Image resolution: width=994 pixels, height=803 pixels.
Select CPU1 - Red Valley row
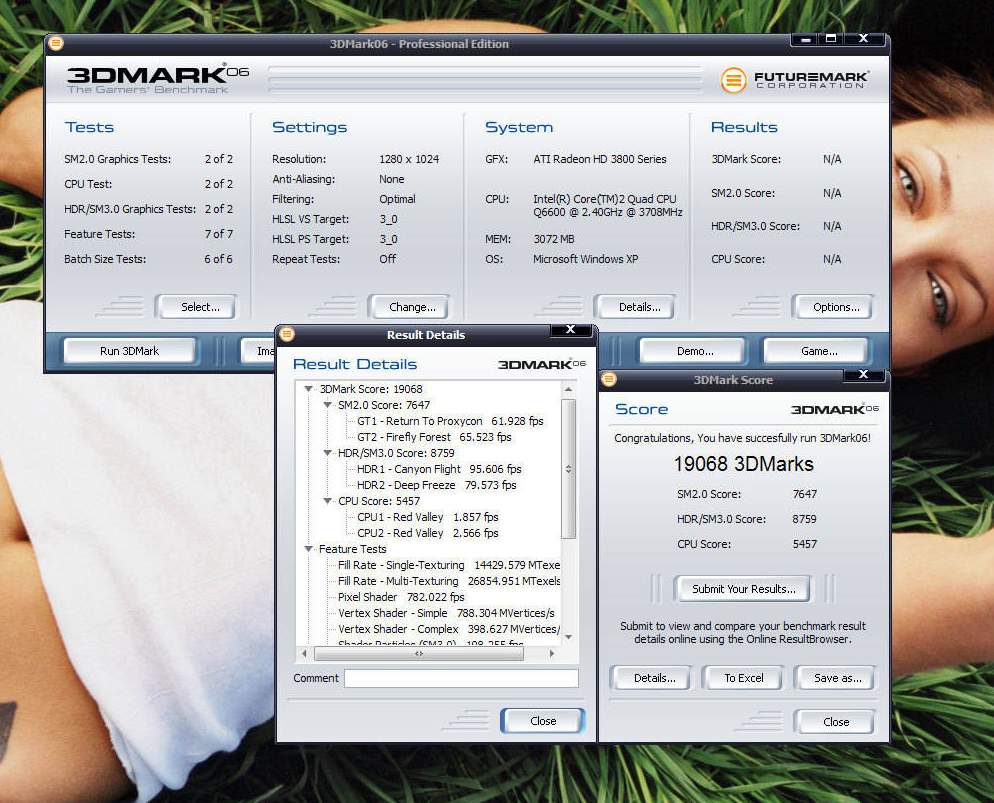pos(428,517)
